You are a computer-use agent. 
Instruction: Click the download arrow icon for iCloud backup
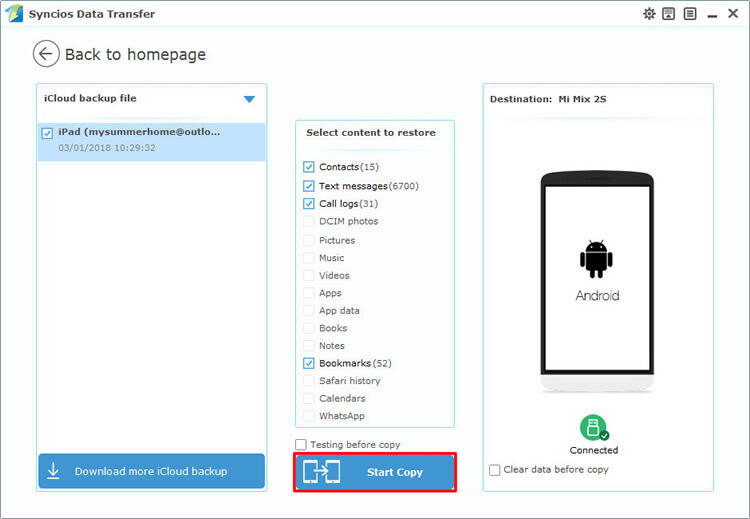(54, 471)
